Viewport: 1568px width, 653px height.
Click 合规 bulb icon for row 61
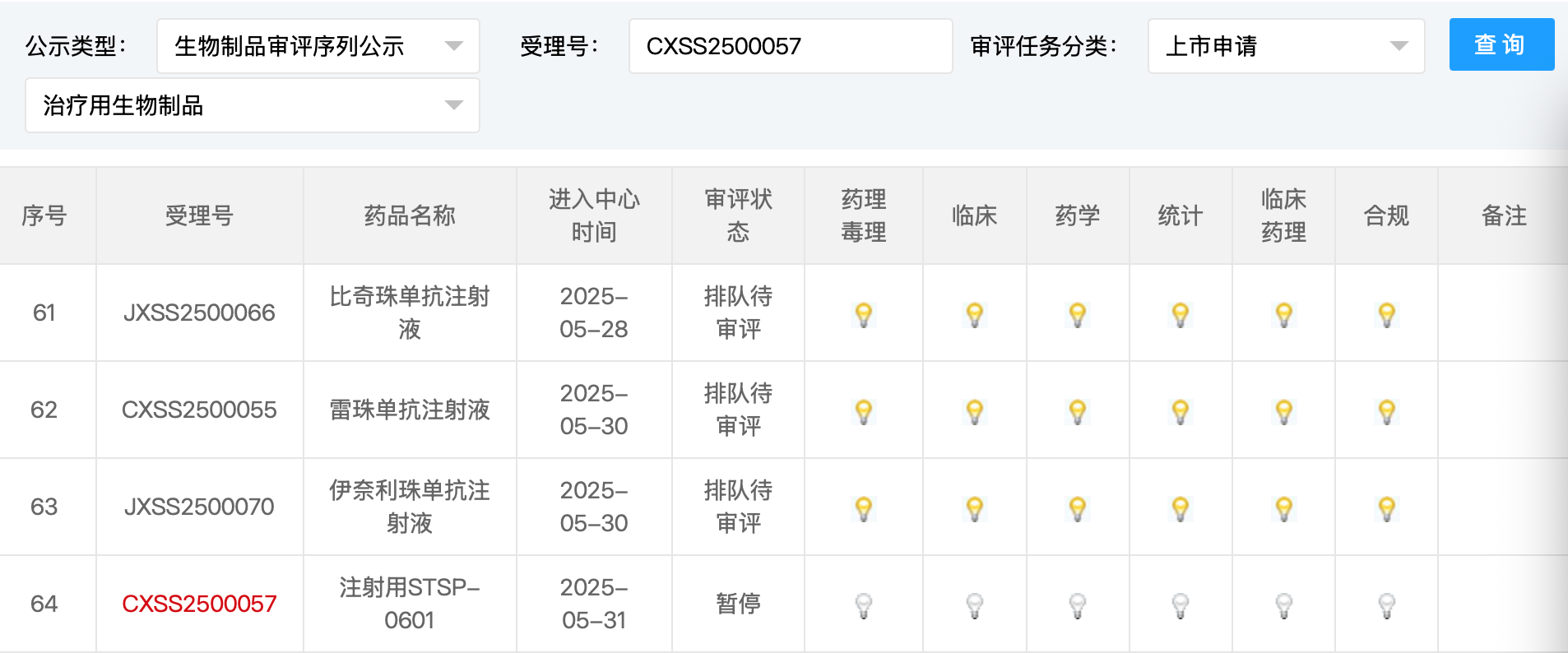1386,314
